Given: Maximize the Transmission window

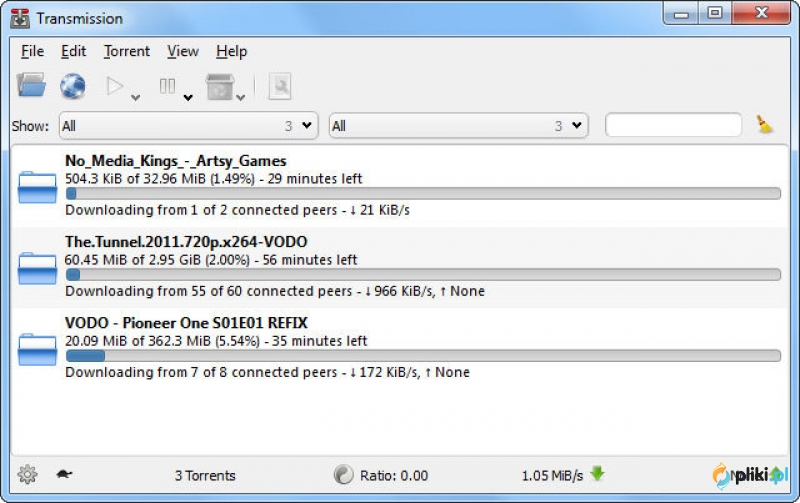Looking at the screenshot, I should tap(715, 13).
